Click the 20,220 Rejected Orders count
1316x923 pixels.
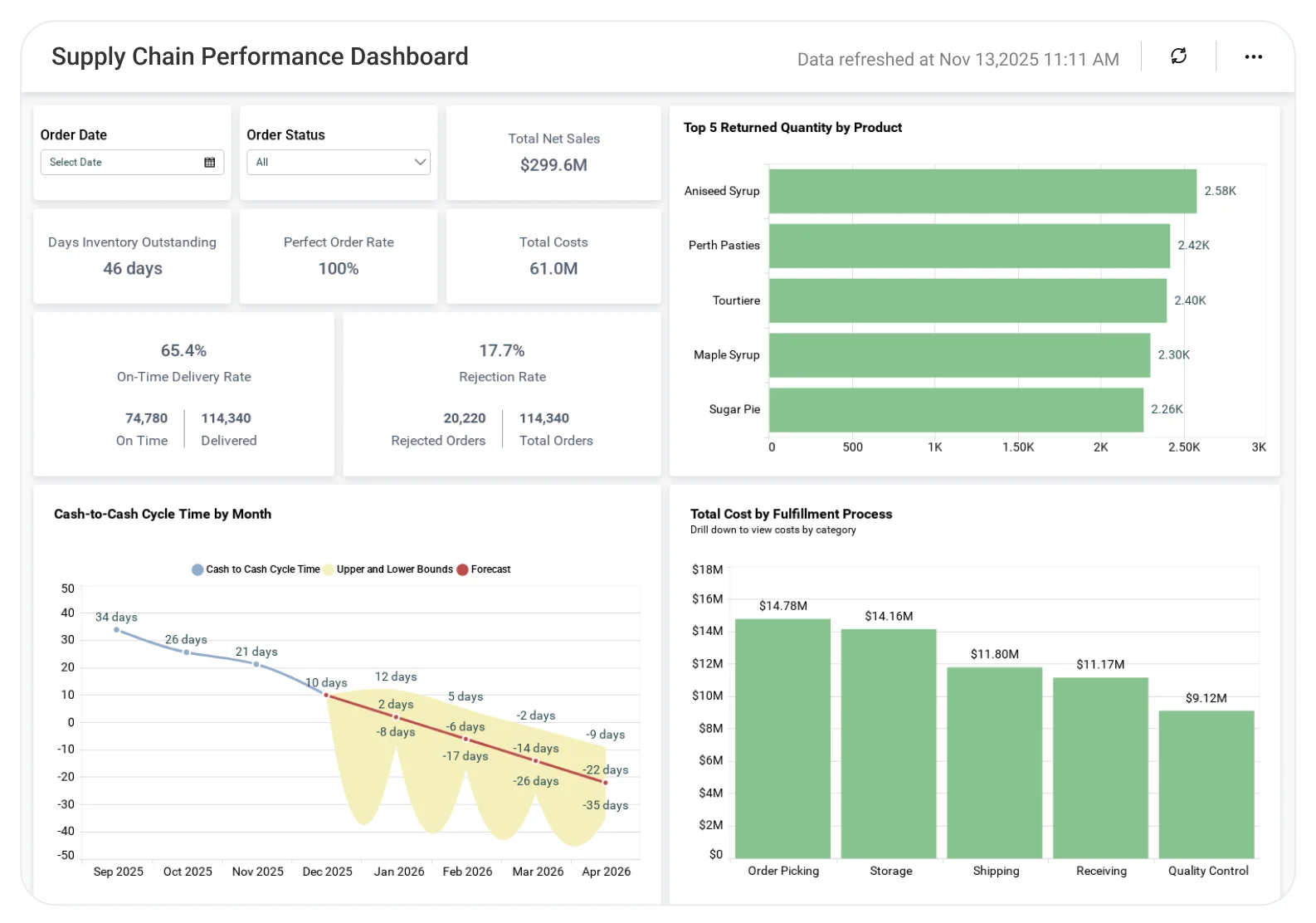click(465, 418)
